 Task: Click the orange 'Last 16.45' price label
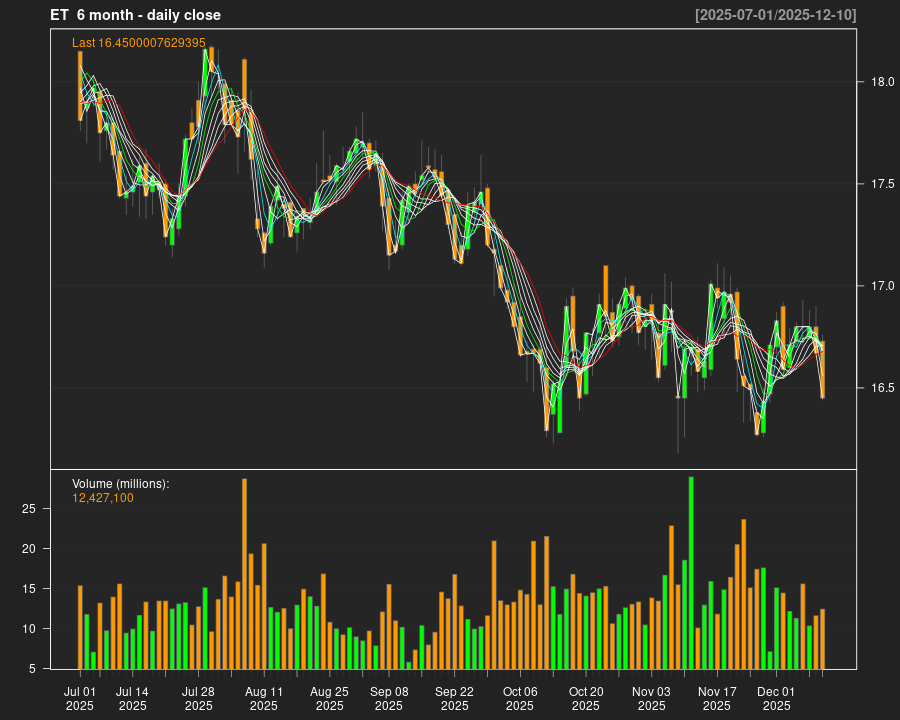pyautogui.click(x=139, y=43)
